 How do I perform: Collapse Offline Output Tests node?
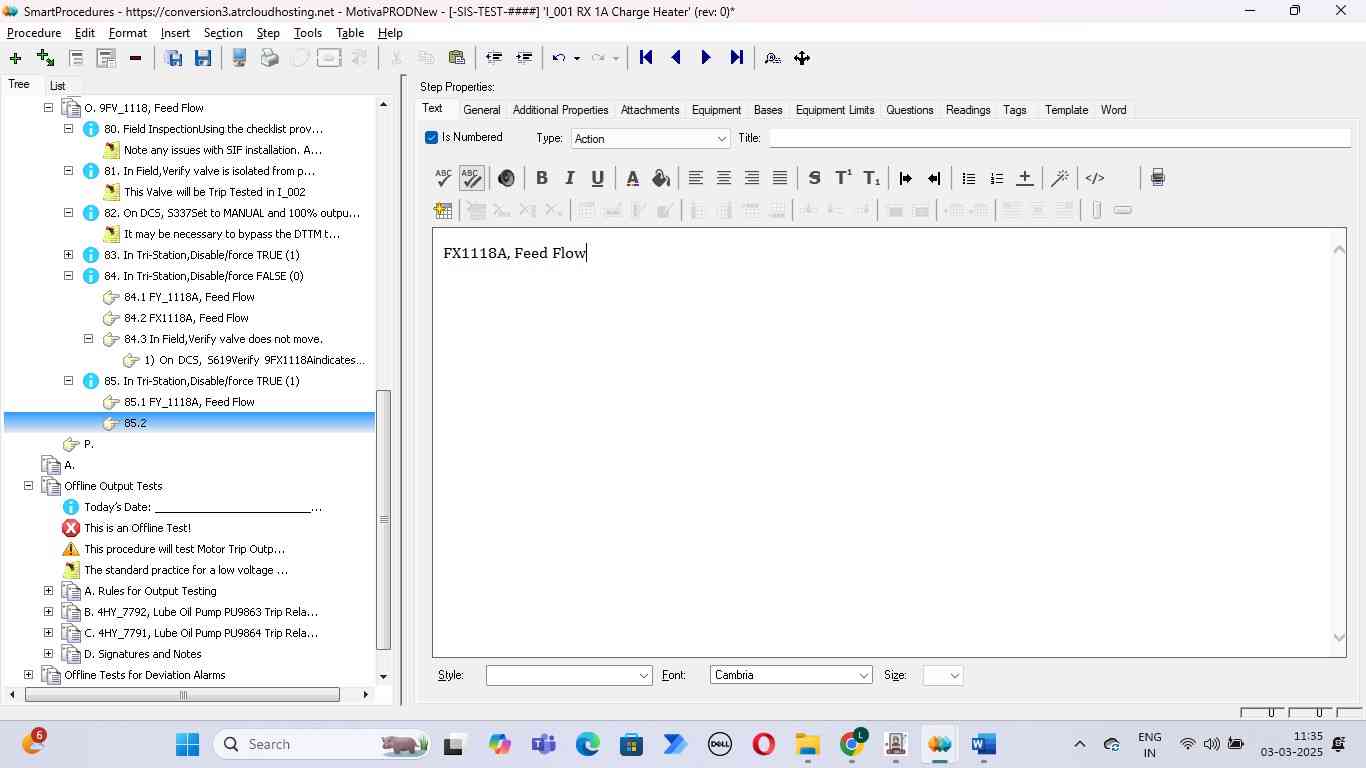coord(28,486)
